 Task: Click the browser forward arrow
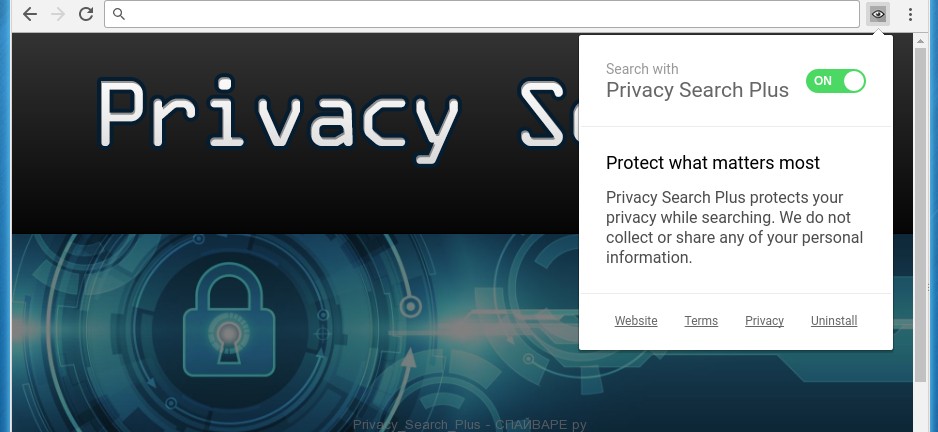click(x=58, y=14)
